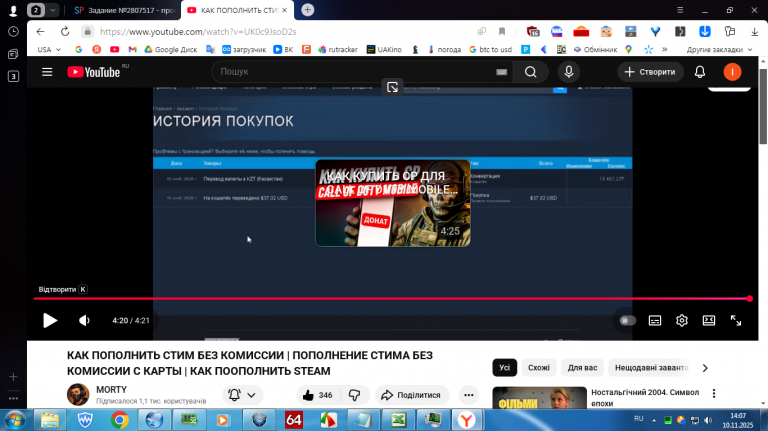Click the page scrollbar thumb

point(763,107)
